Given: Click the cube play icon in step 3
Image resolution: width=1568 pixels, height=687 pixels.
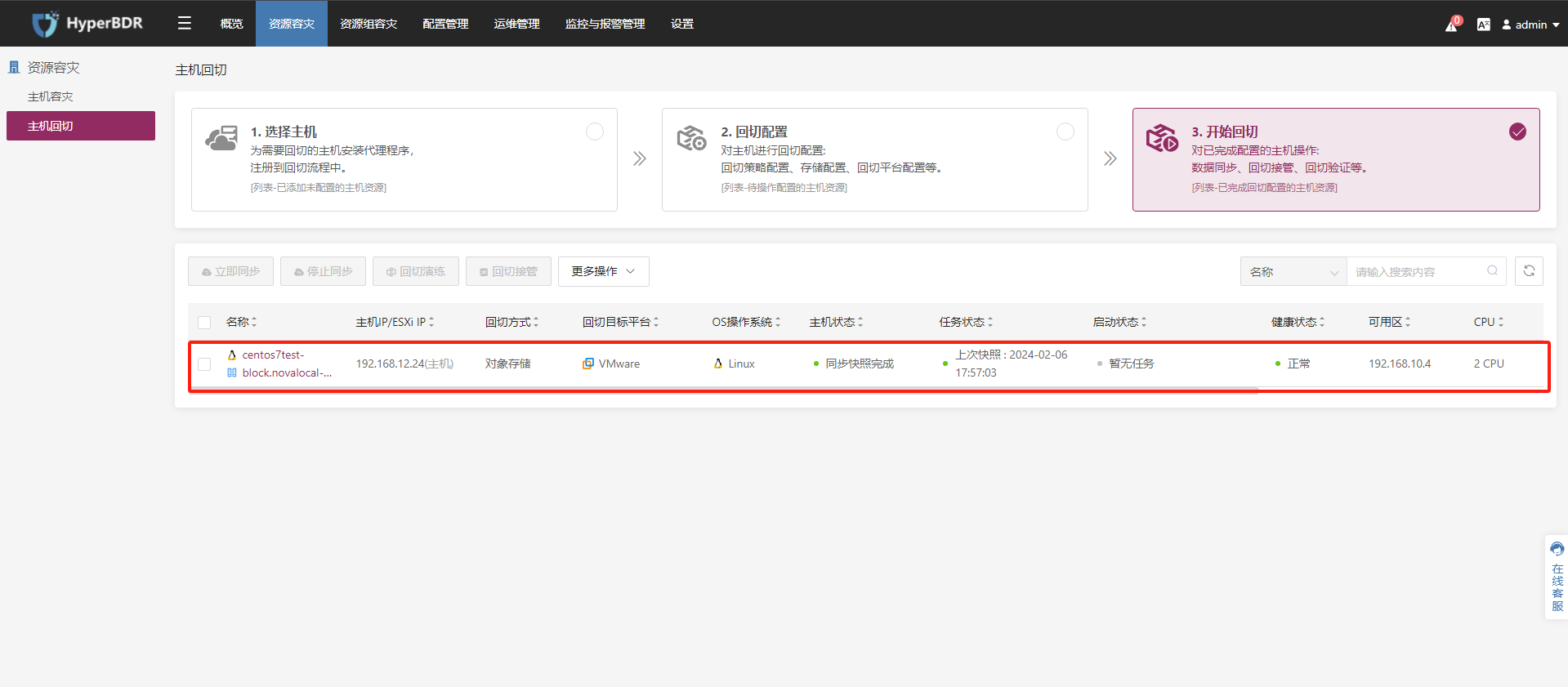Looking at the screenshot, I should 1162,138.
